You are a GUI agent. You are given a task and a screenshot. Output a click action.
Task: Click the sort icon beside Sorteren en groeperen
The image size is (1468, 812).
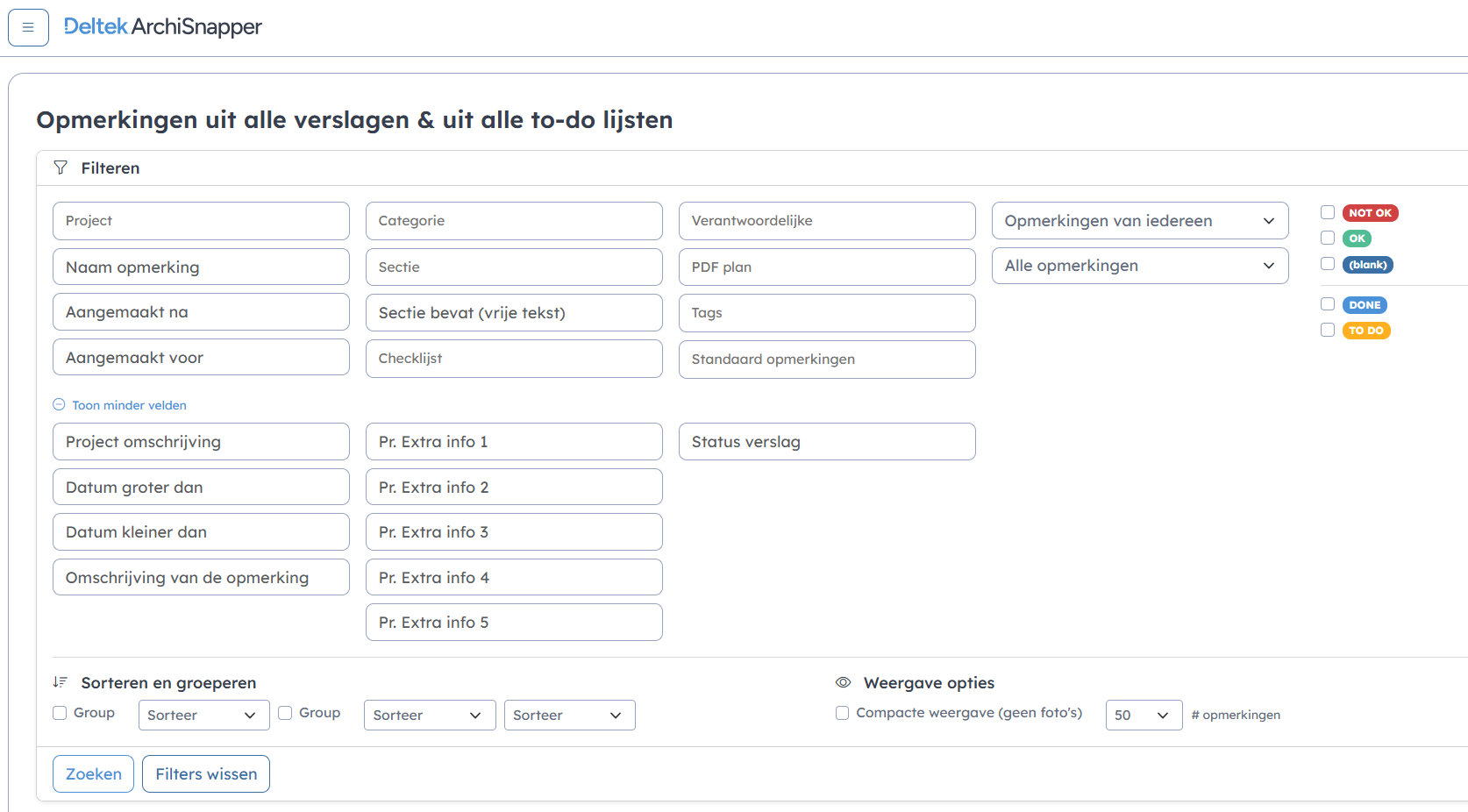tap(61, 682)
